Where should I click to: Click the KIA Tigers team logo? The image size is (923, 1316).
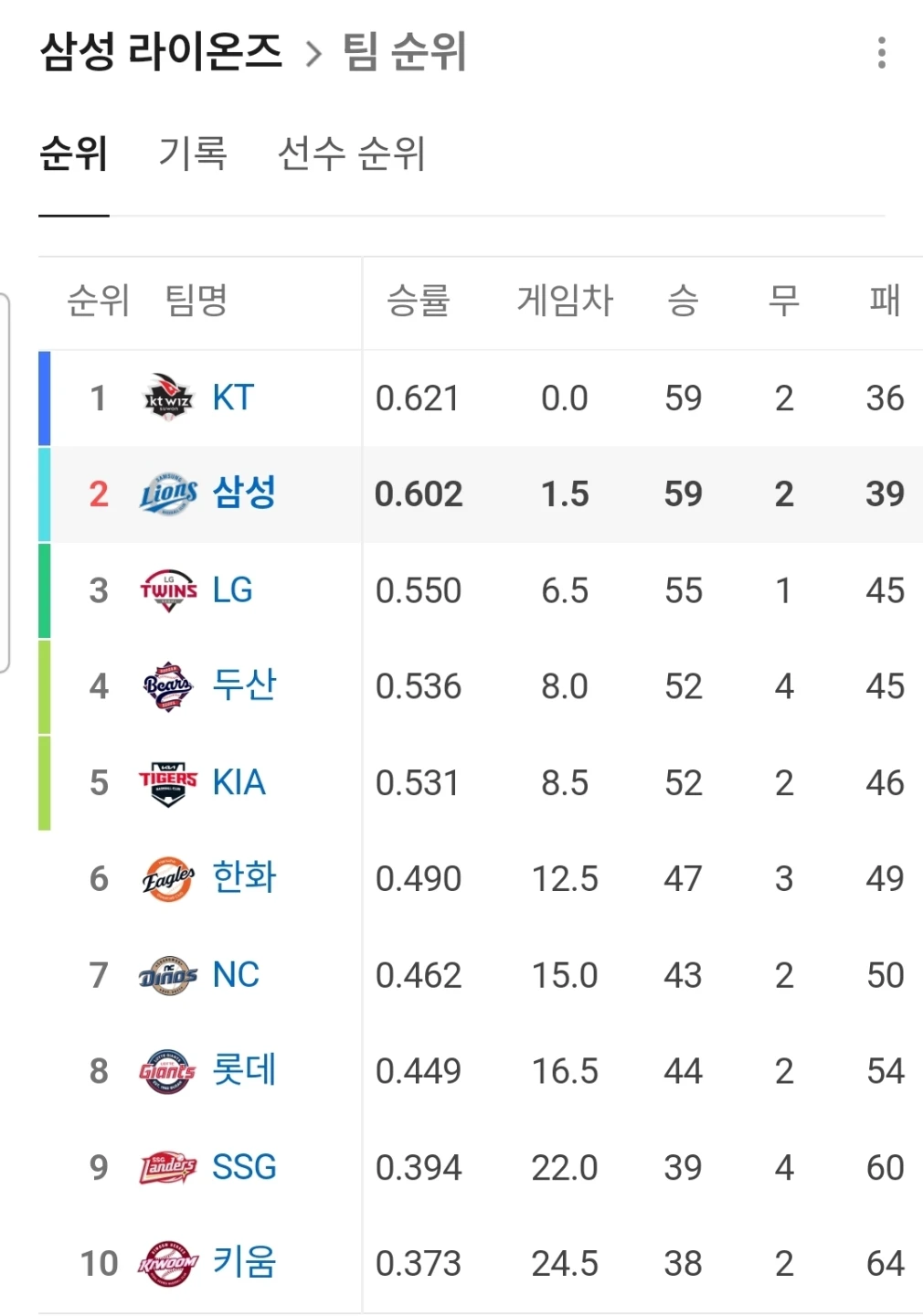169,783
